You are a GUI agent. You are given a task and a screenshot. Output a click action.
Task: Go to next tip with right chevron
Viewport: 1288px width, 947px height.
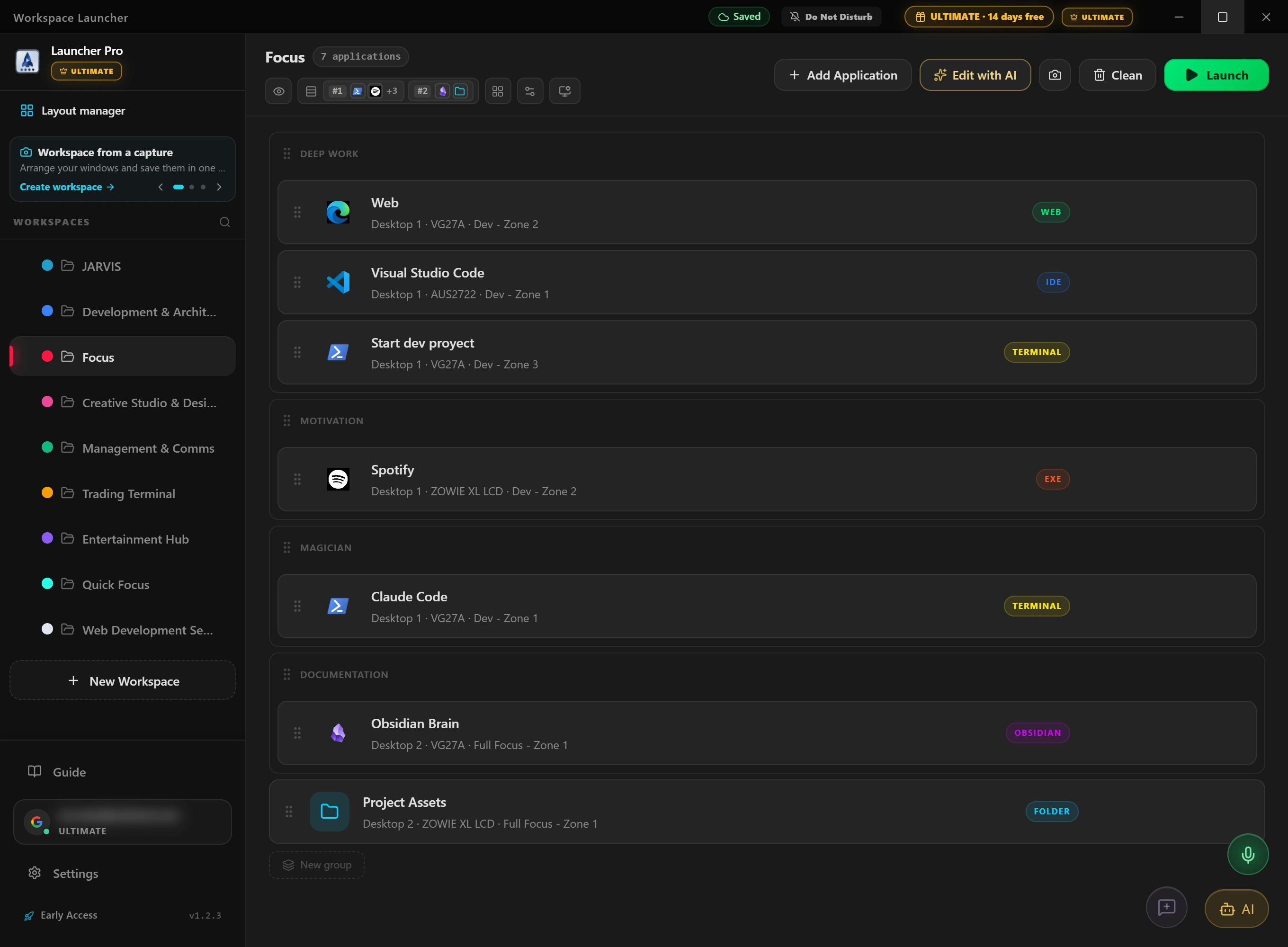(x=219, y=187)
